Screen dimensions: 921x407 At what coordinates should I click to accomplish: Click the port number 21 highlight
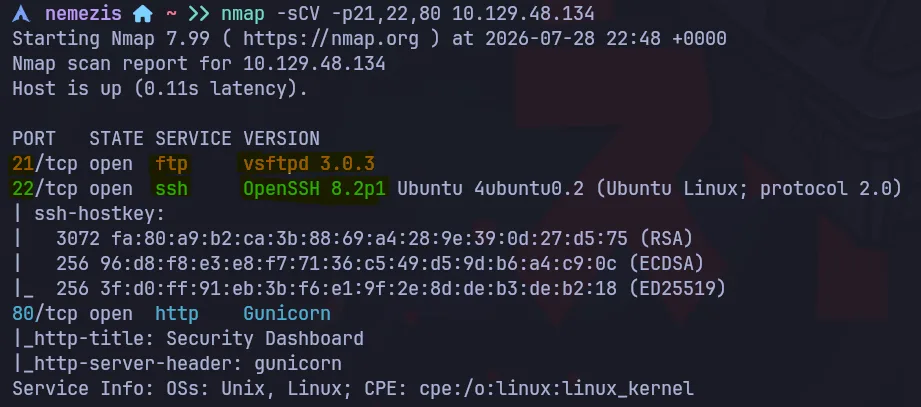tap(23, 163)
